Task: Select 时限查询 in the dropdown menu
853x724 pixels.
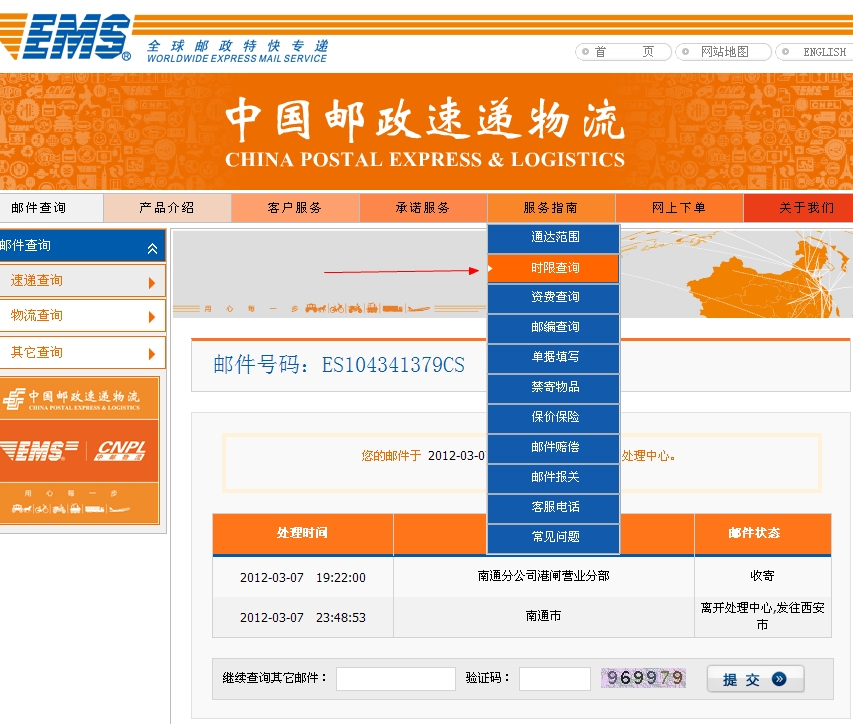Action: [554, 268]
